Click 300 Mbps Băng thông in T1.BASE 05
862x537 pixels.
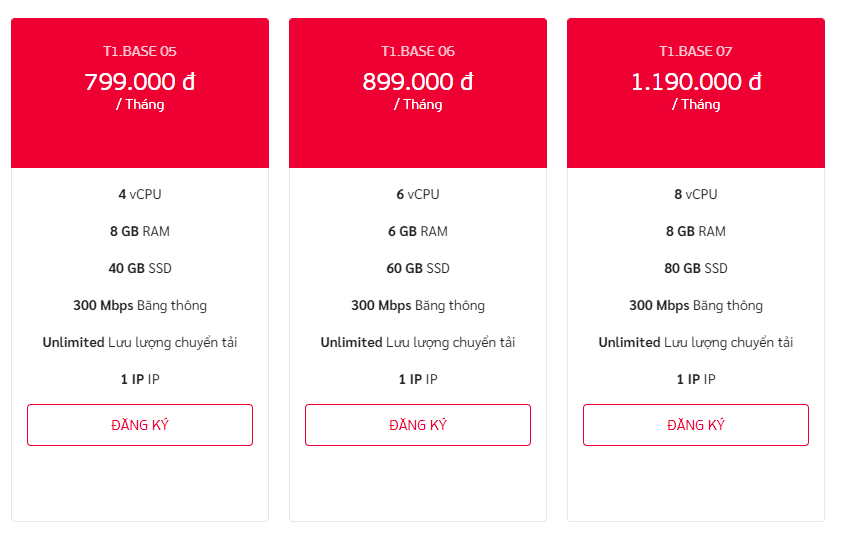tap(140, 305)
